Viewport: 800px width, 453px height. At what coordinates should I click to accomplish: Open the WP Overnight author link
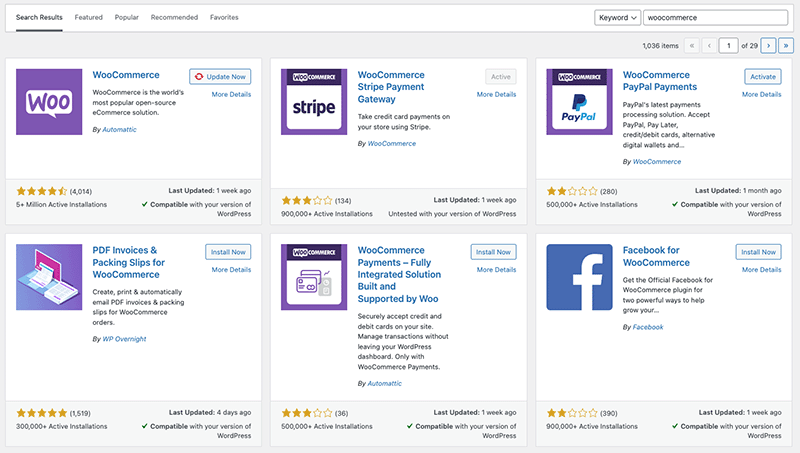tap(124, 339)
